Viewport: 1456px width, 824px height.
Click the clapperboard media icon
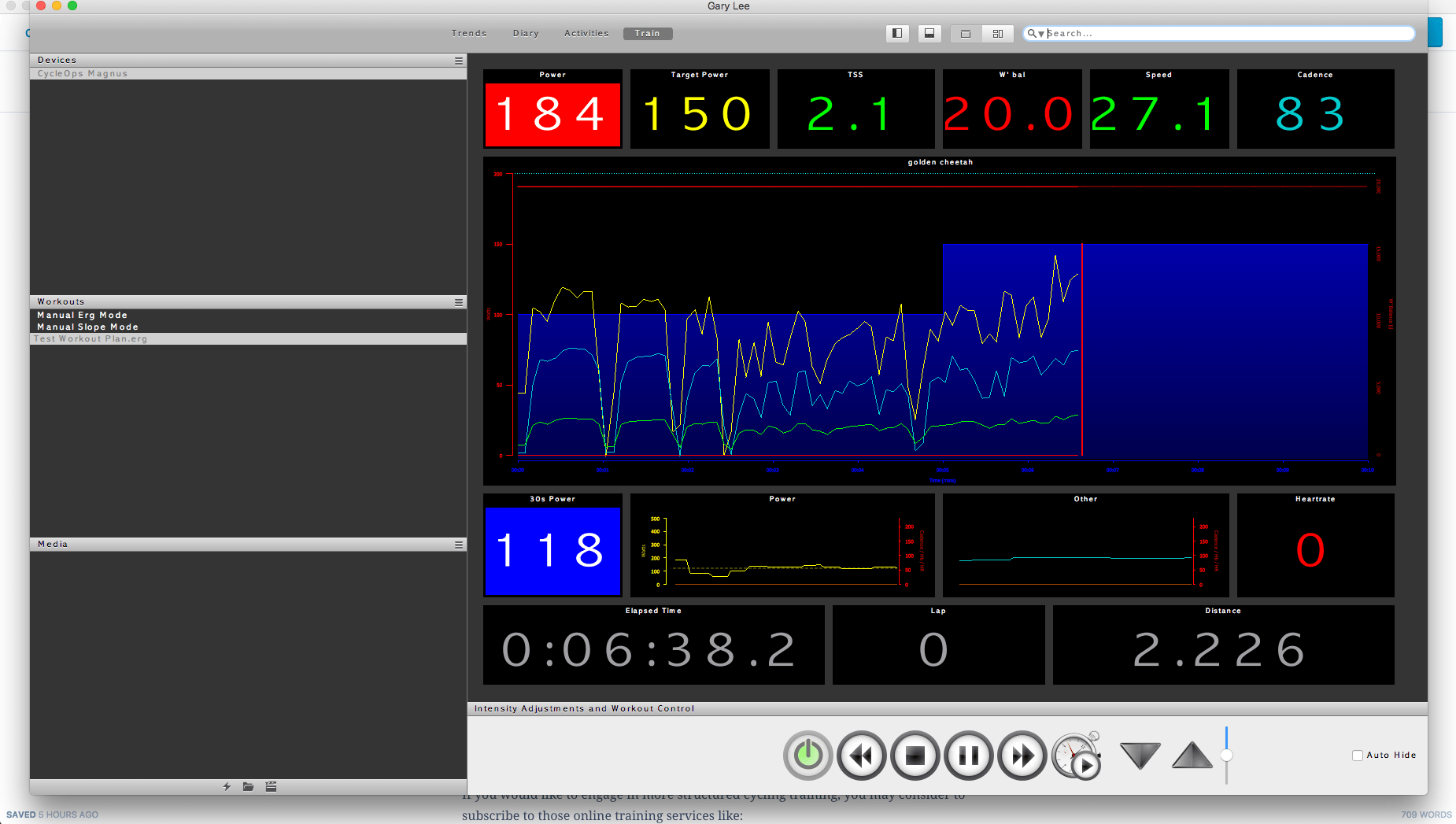point(271,786)
